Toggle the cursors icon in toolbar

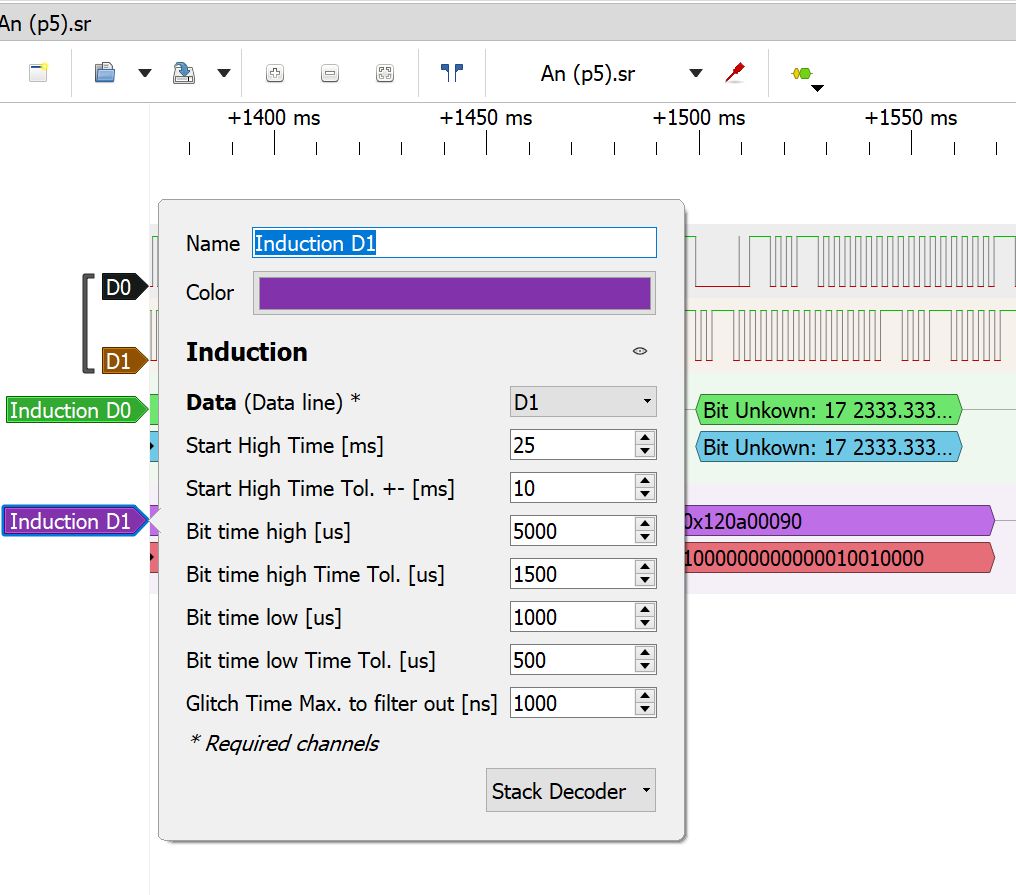pos(452,72)
